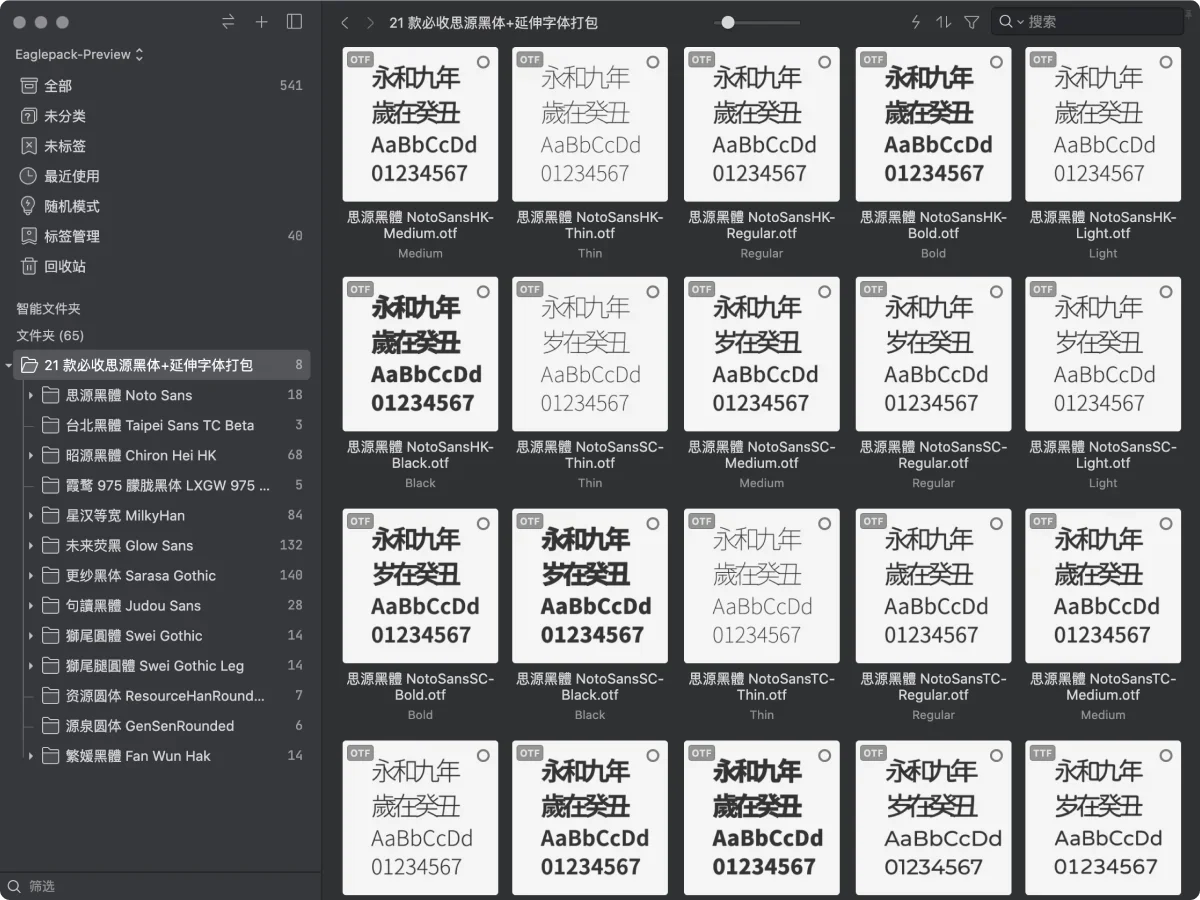Screen dimensions: 1200x900
Task: Click the 随机模式 sidebar entry
Action: (x=72, y=206)
